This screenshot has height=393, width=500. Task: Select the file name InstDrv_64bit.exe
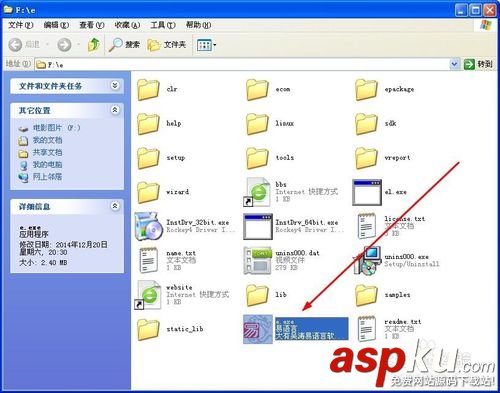tap(307, 222)
